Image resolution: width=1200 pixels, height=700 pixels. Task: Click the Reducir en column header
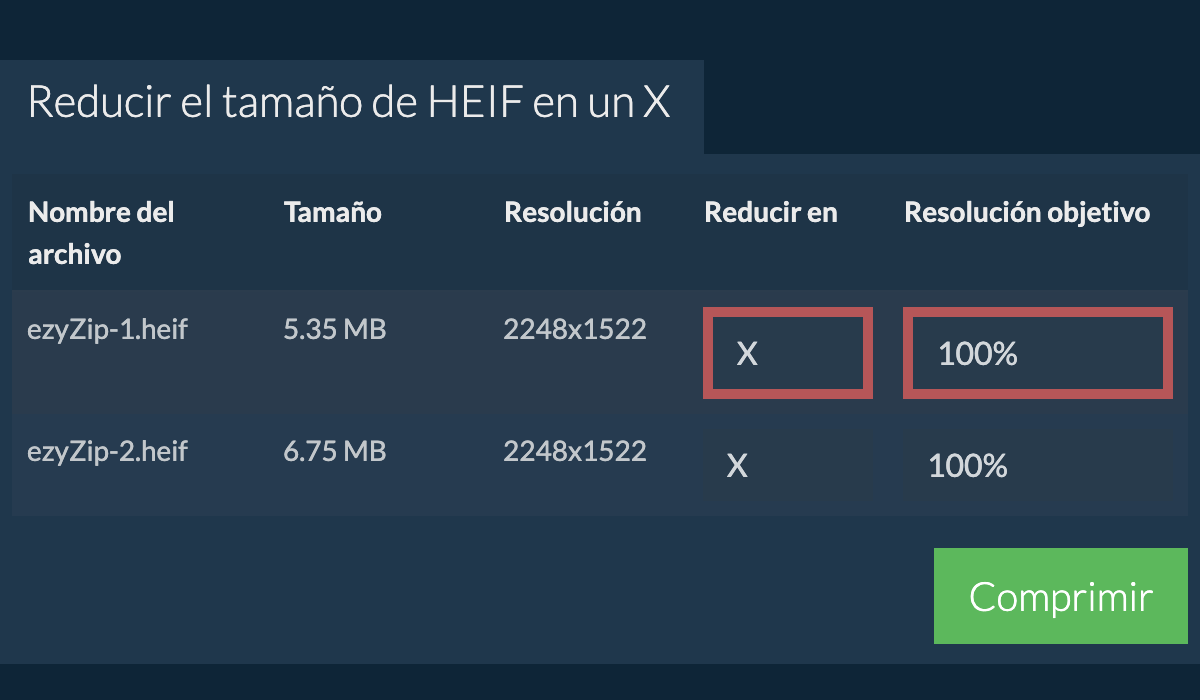(771, 212)
